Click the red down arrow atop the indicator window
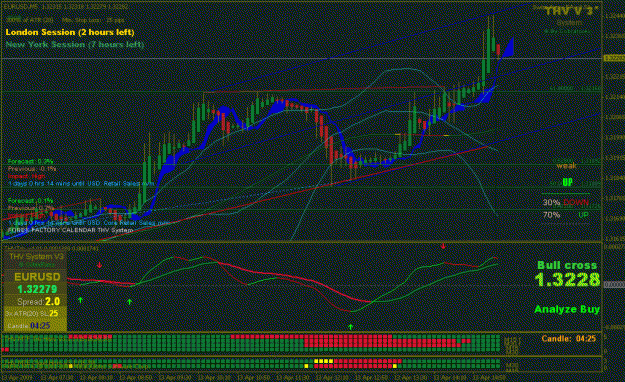The height and width of the screenshot is (382, 625). click(x=443, y=246)
